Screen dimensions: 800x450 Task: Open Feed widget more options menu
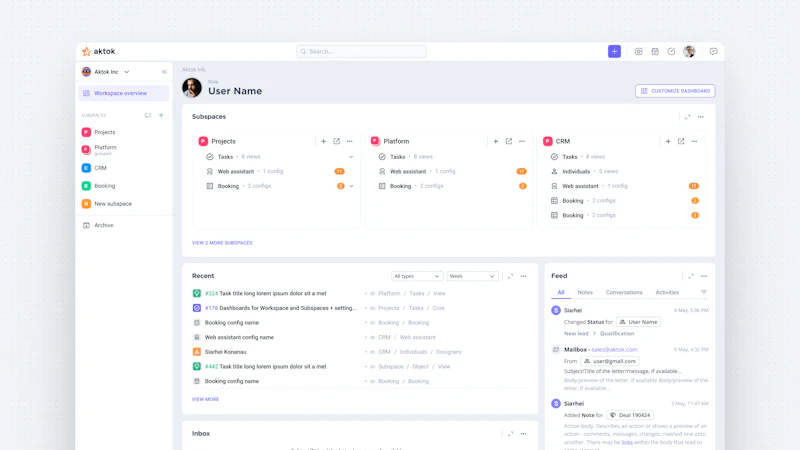(704, 276)
